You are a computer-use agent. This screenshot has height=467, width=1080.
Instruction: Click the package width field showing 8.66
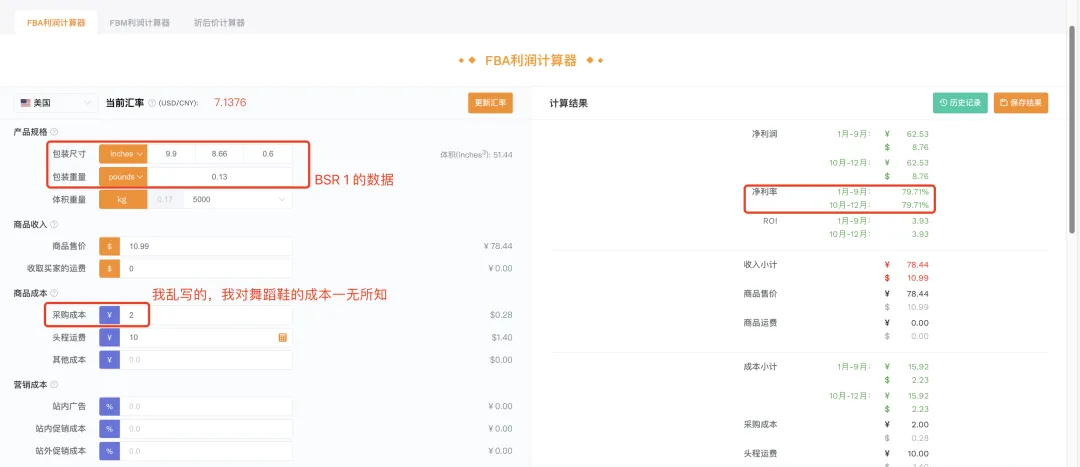click(x=219, y=154)
